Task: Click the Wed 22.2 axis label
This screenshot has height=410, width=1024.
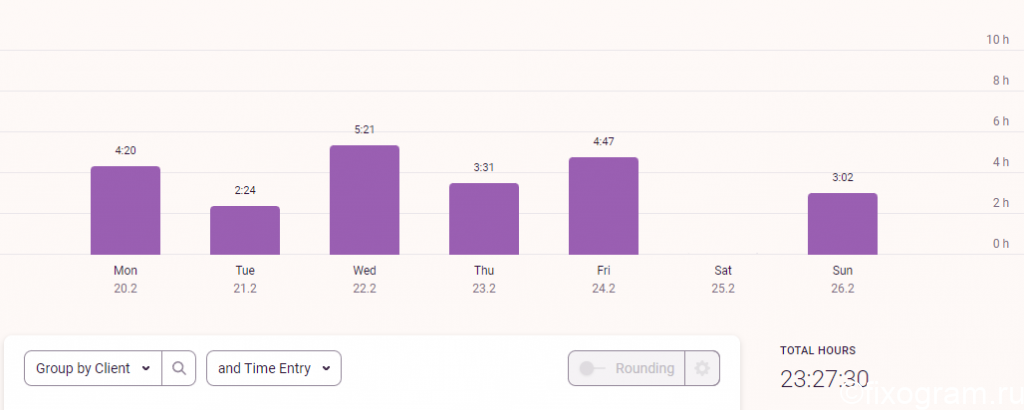Action: click(364, 279)
